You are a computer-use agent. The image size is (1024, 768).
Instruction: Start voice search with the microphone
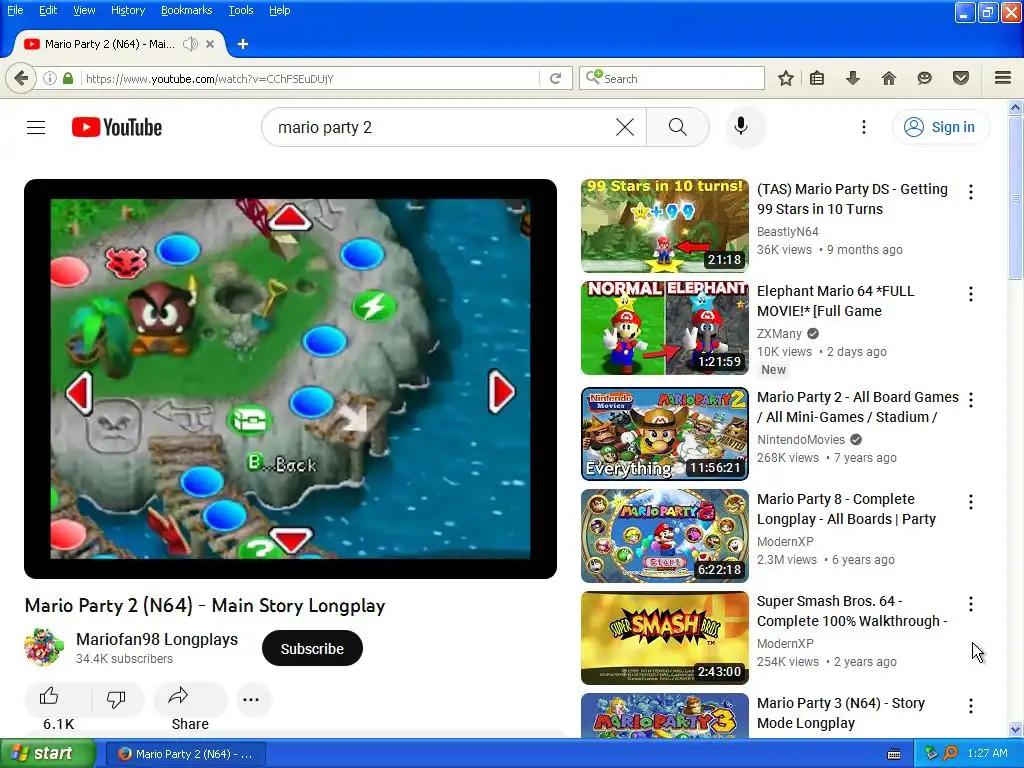[741, 127]
